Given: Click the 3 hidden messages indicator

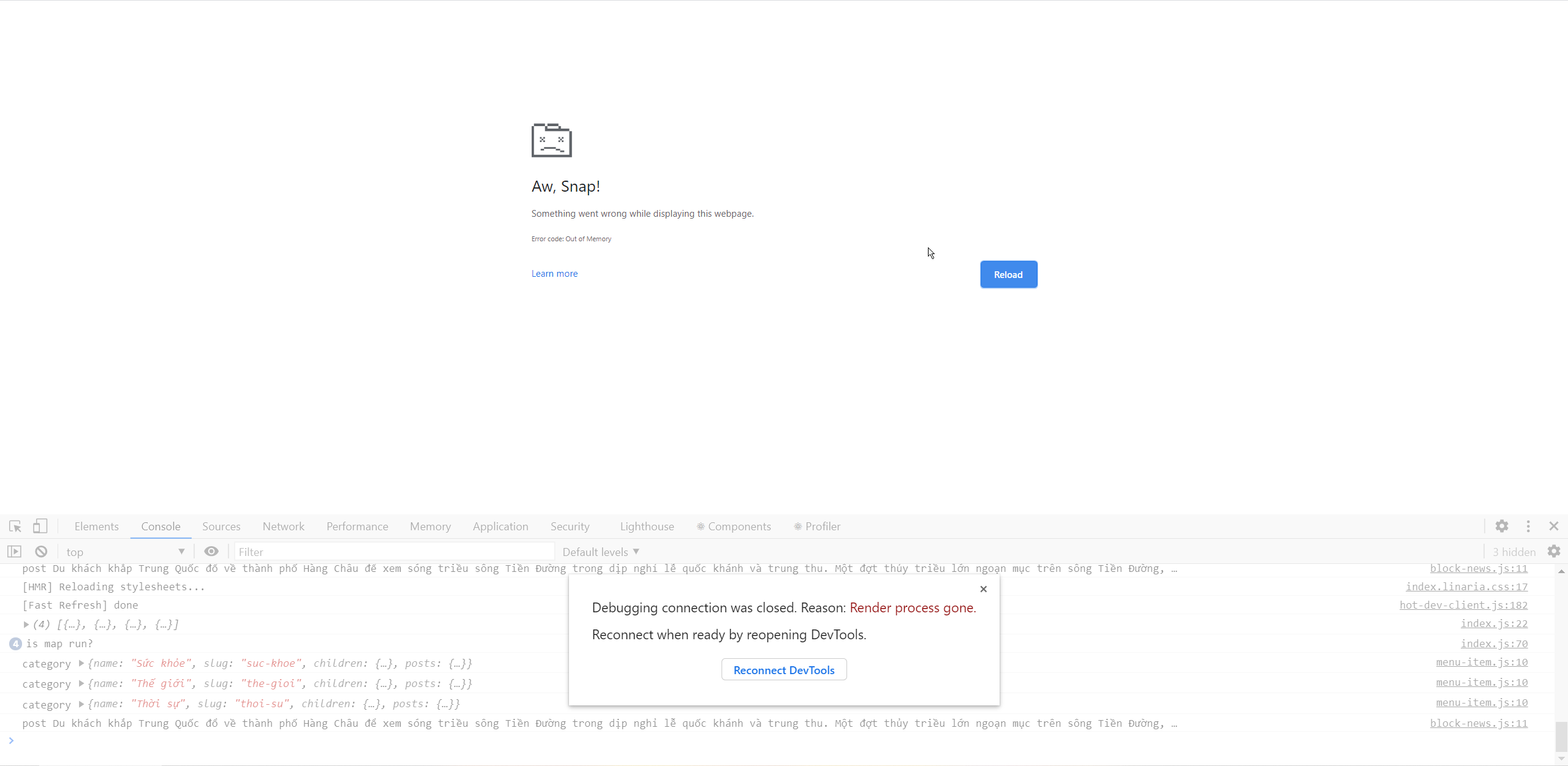Looking at the screenshot, I should (1514, 552).
